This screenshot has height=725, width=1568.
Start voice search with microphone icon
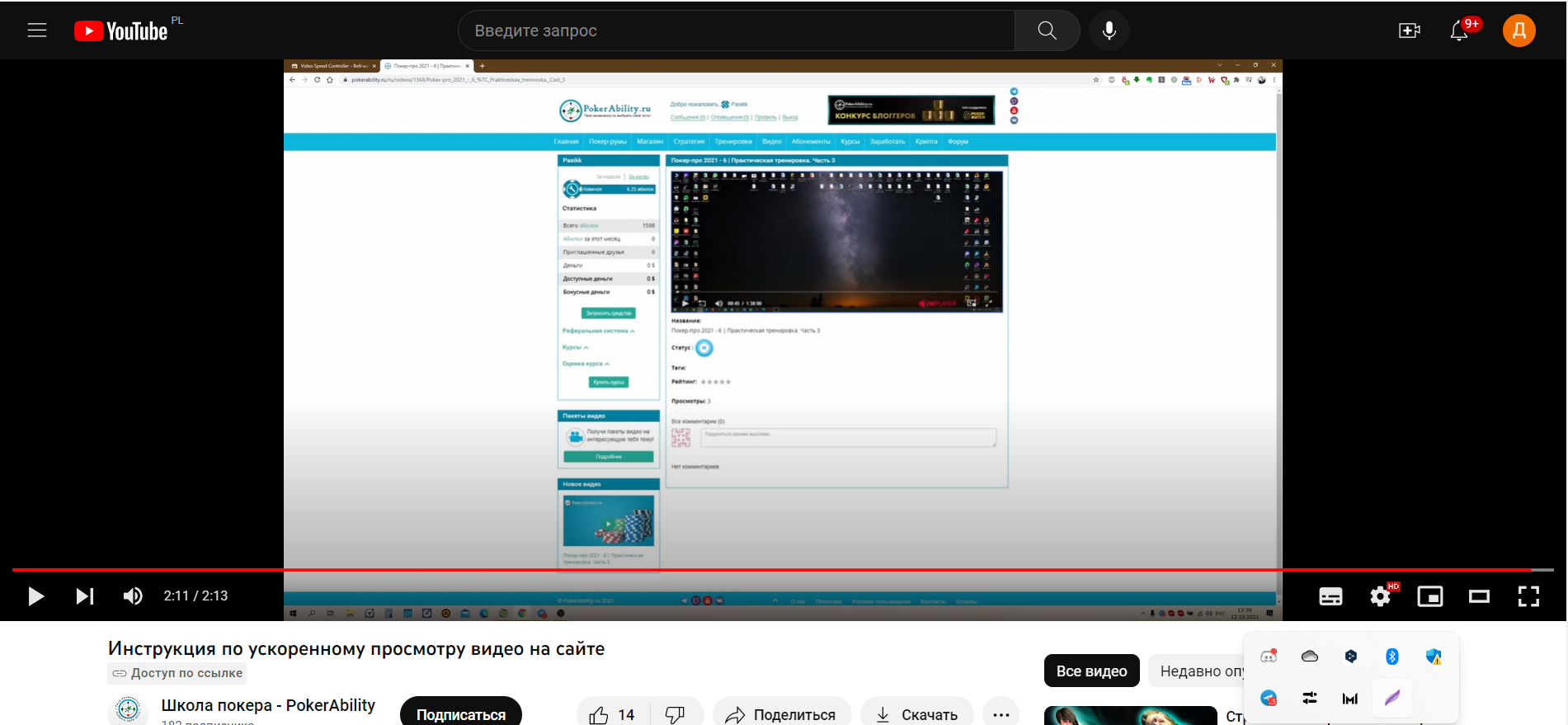click(1109, 31)
